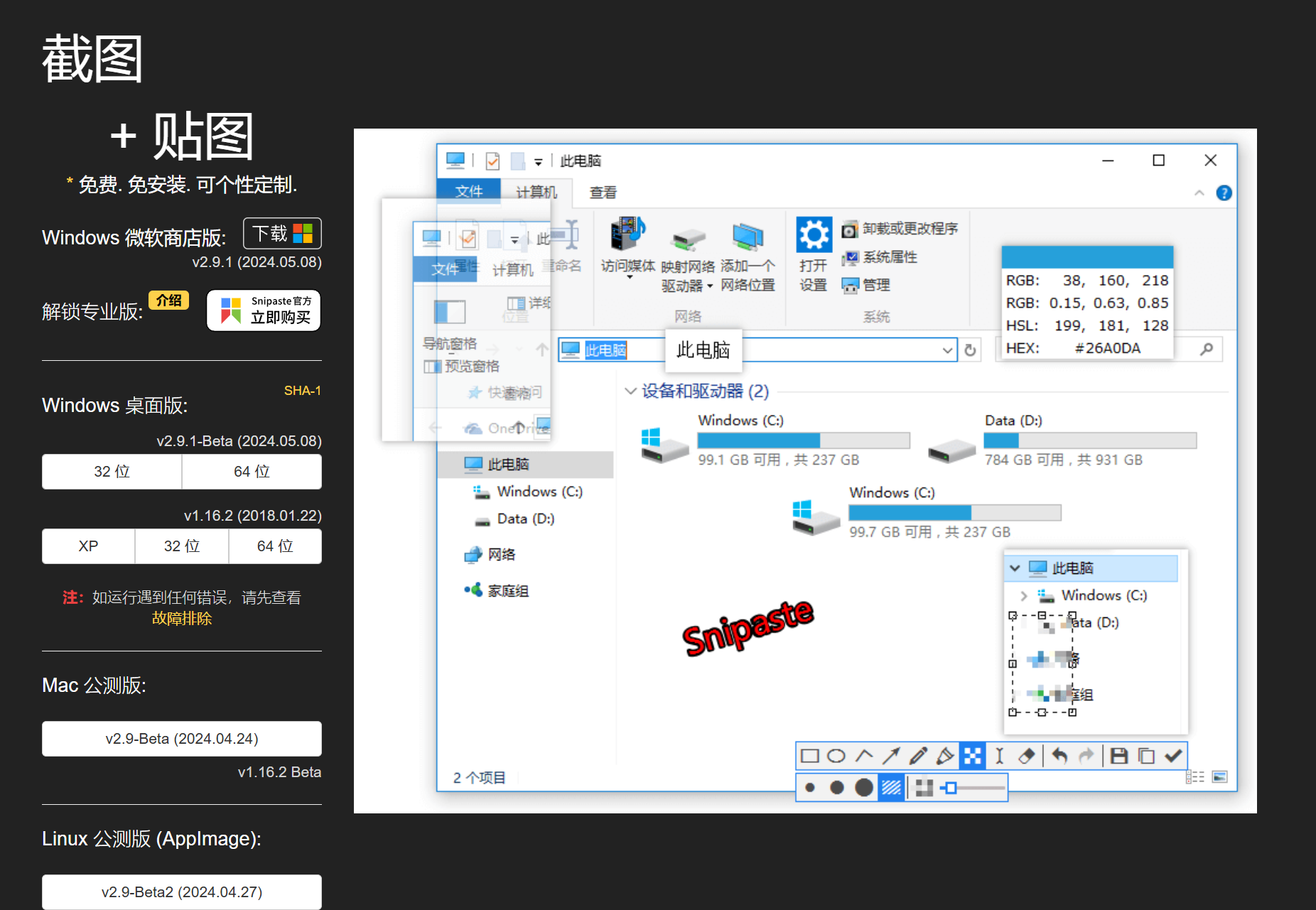Click the 下载 Microsoft Store button
This screenshot has width=1316, height=910.
tap(282, 234)
